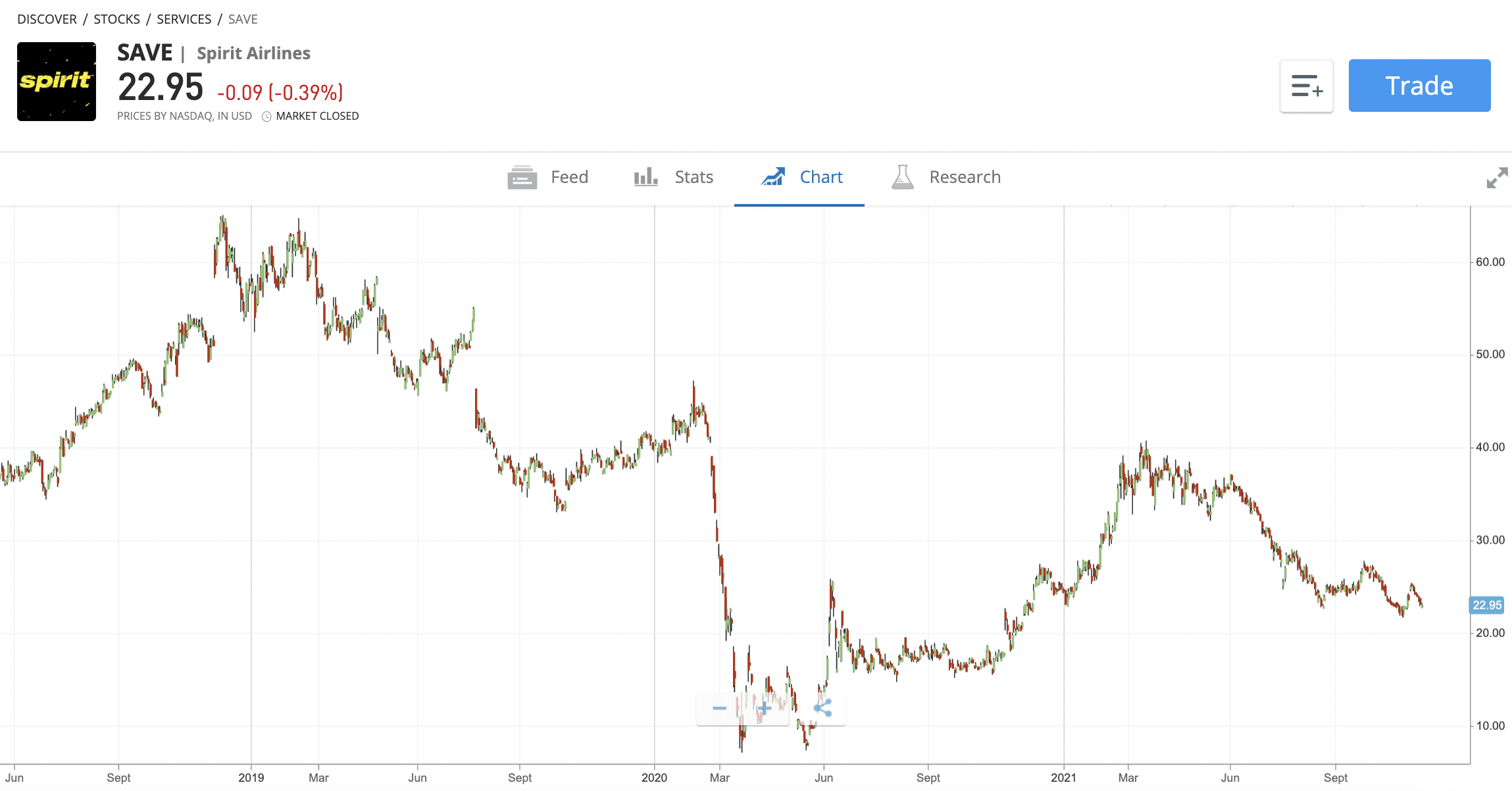Image resolution: width=1512 pixels, height=791 pixels.
Task: Click 'PRICES BY NASDAQ, IN USD' text
Action: click(184, 116)
